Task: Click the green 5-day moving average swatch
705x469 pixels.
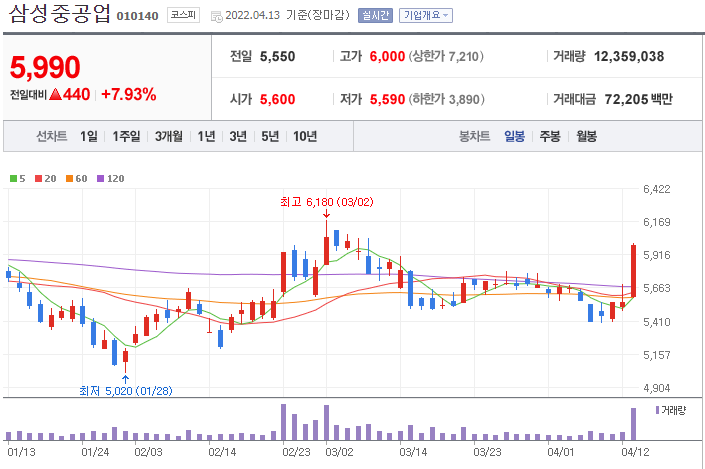Action: pos(13,179)
